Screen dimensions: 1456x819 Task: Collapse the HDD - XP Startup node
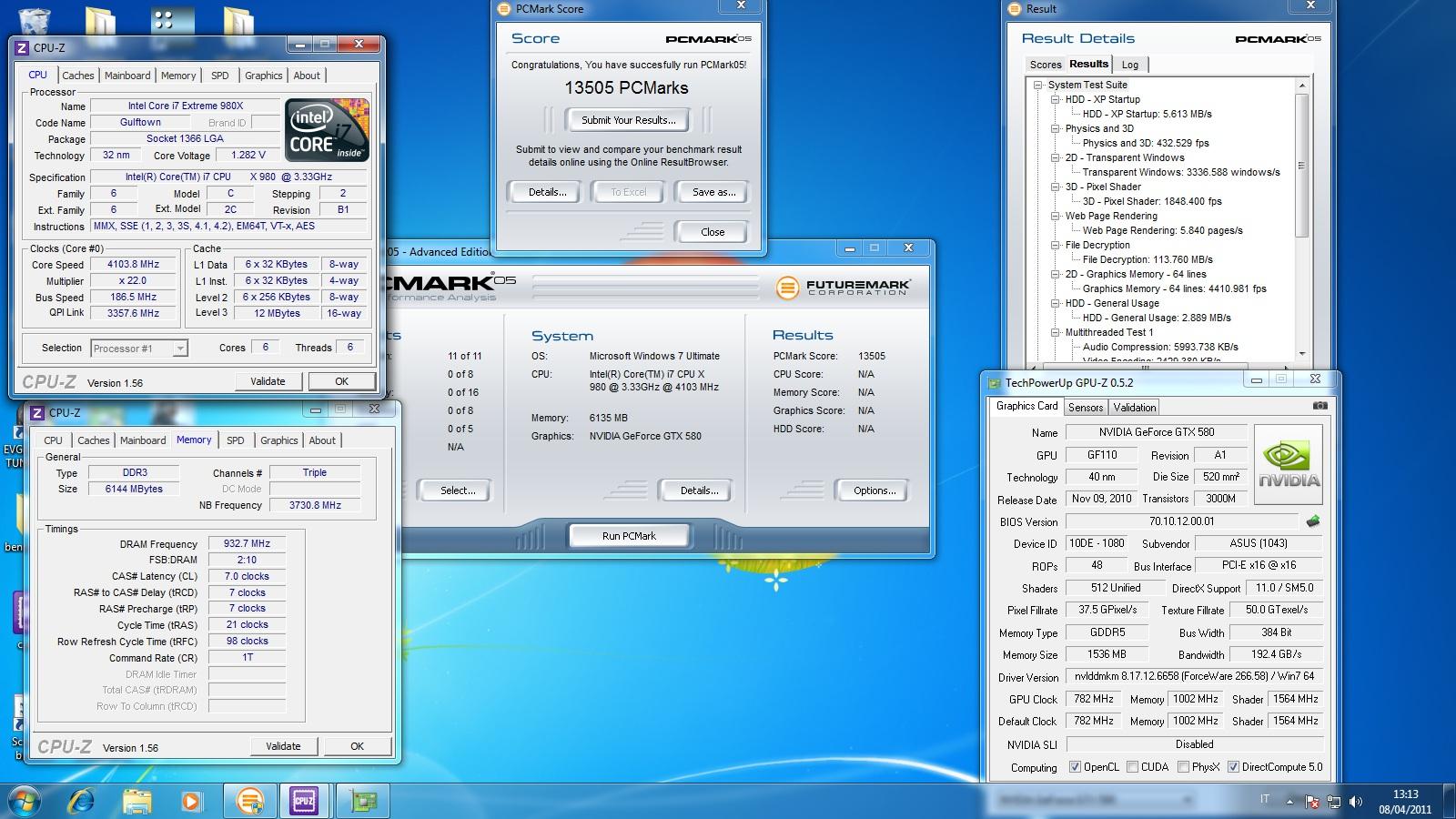pyautogui.click(x=1056, y=99)
